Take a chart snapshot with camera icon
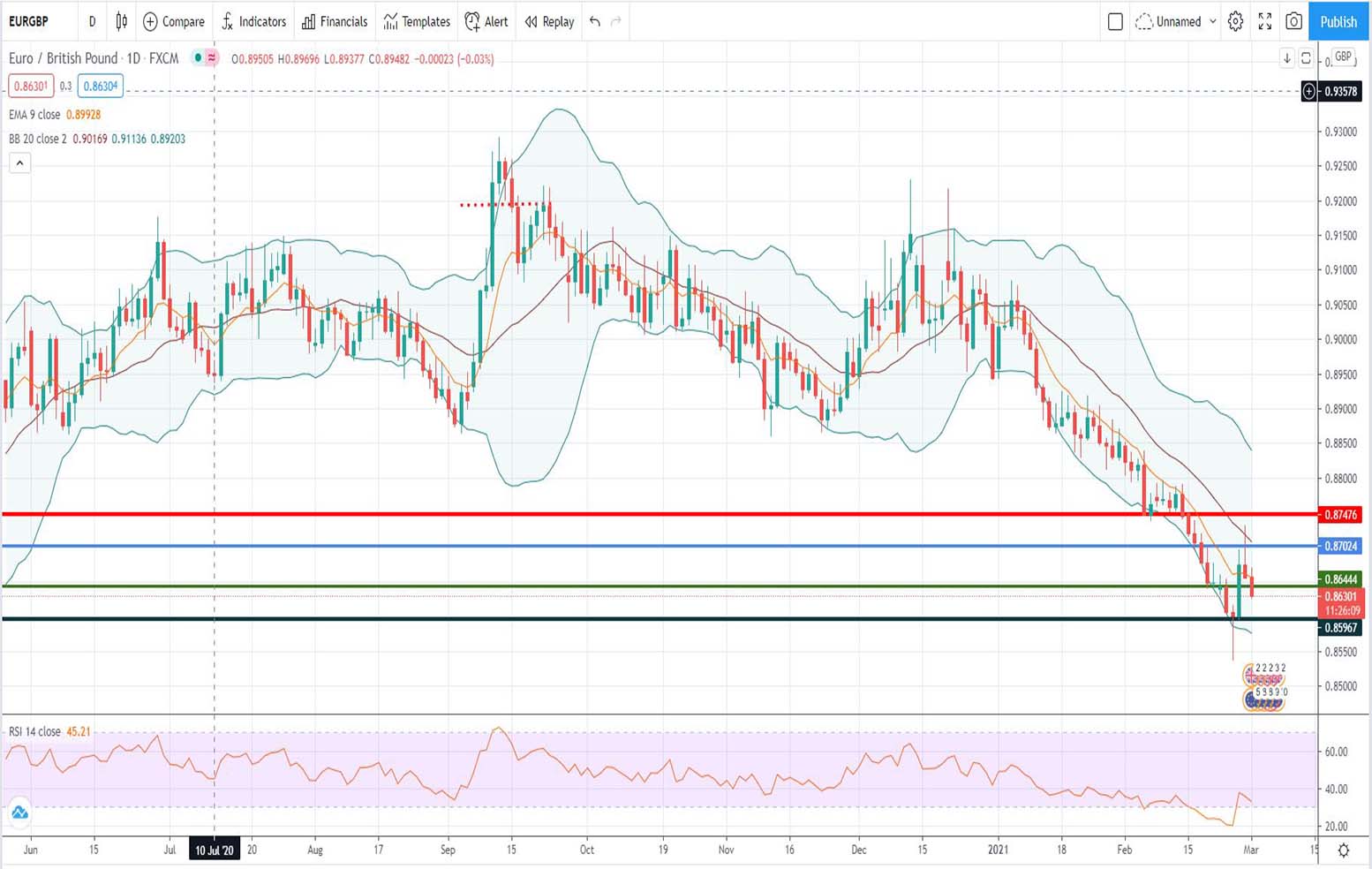The image size is (1372, 869). [x=1293, y=21]
